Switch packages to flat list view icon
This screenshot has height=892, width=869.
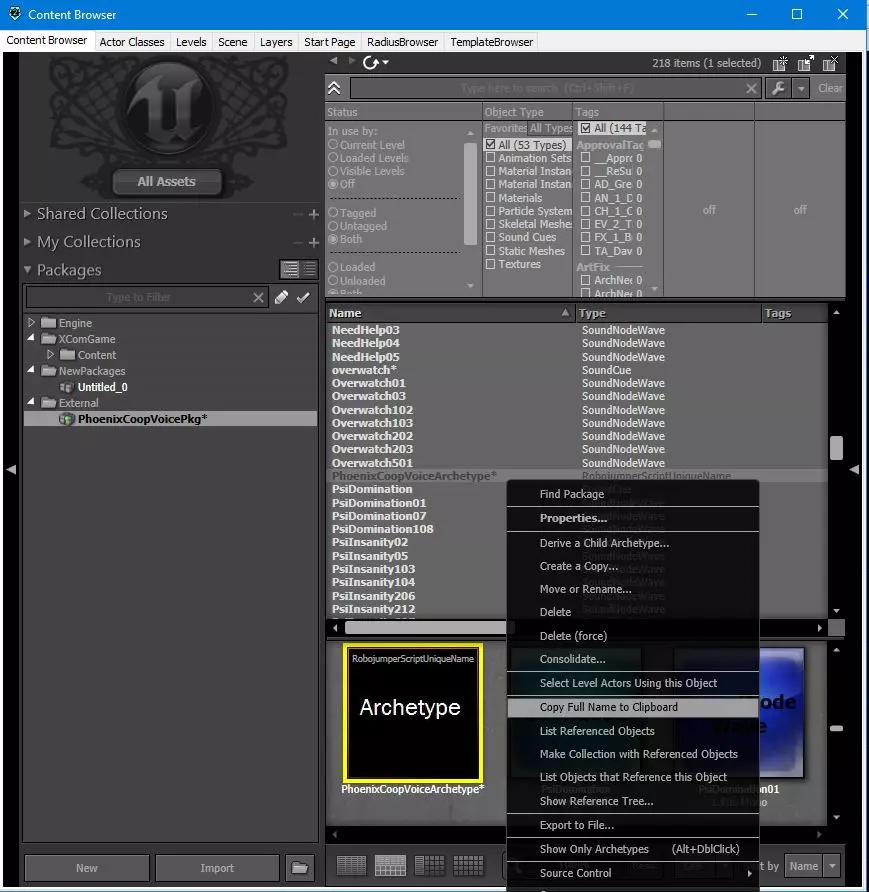[x=309, y=269]
